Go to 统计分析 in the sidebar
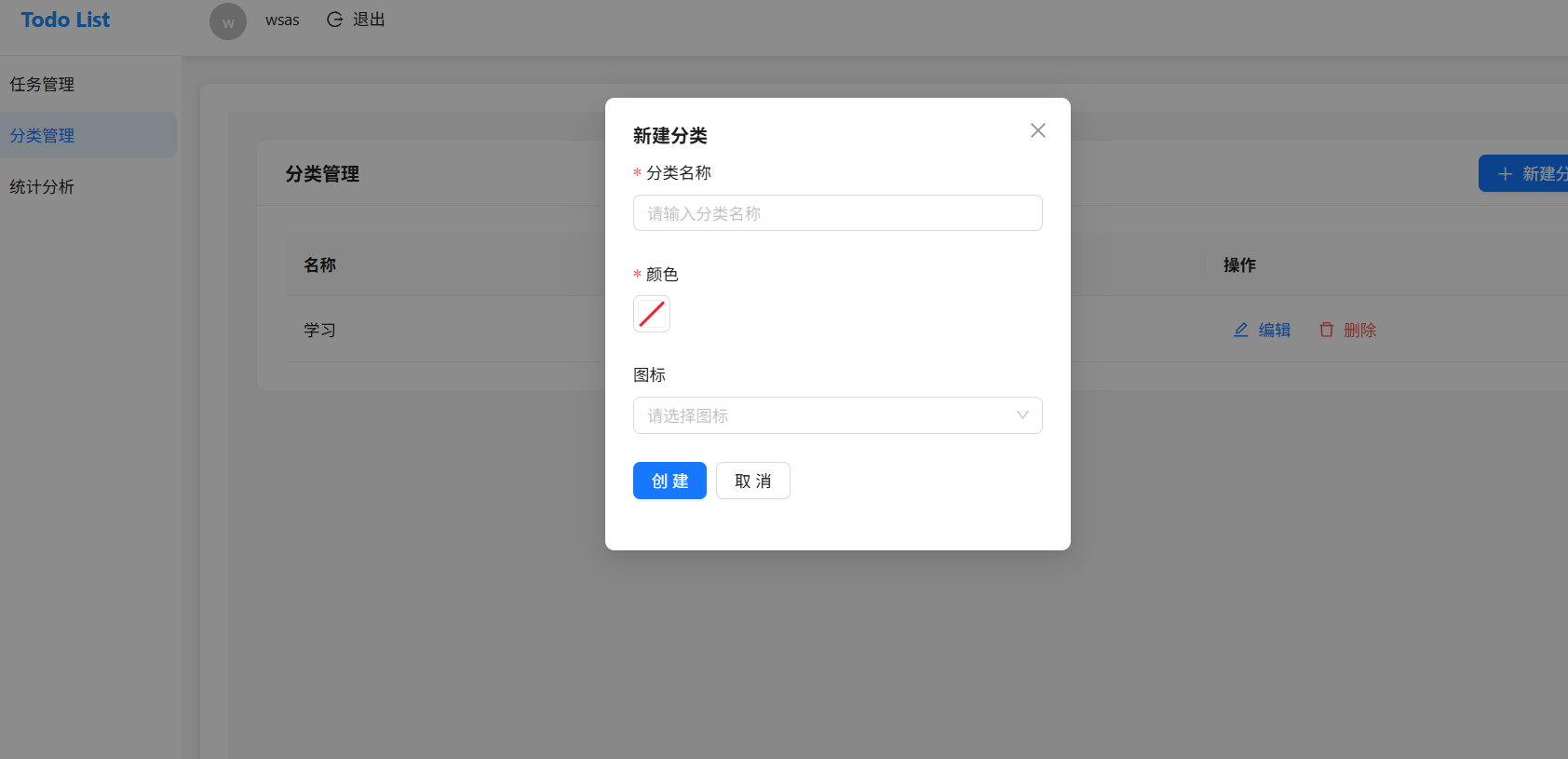 point(43,187)
